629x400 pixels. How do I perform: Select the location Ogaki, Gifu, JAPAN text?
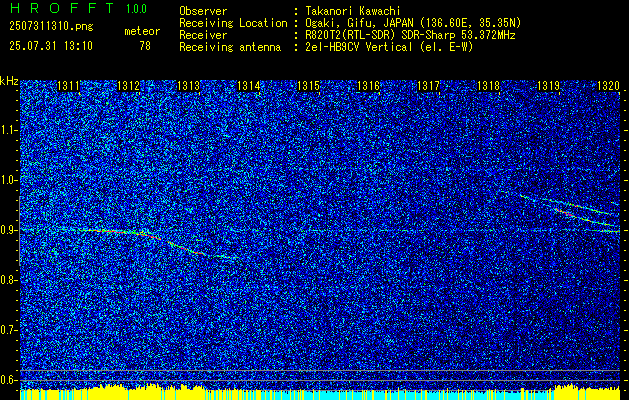click(413, 23)
